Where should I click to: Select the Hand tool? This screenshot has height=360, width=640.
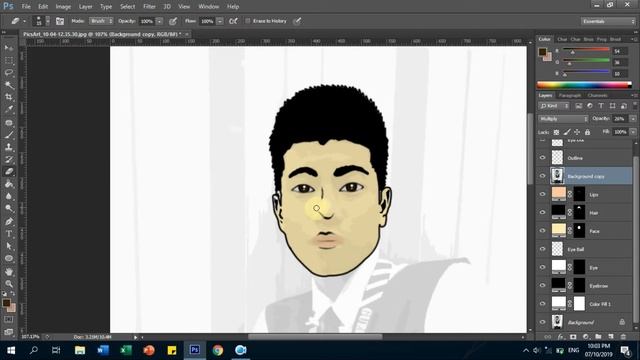click(x=9, y=271)
